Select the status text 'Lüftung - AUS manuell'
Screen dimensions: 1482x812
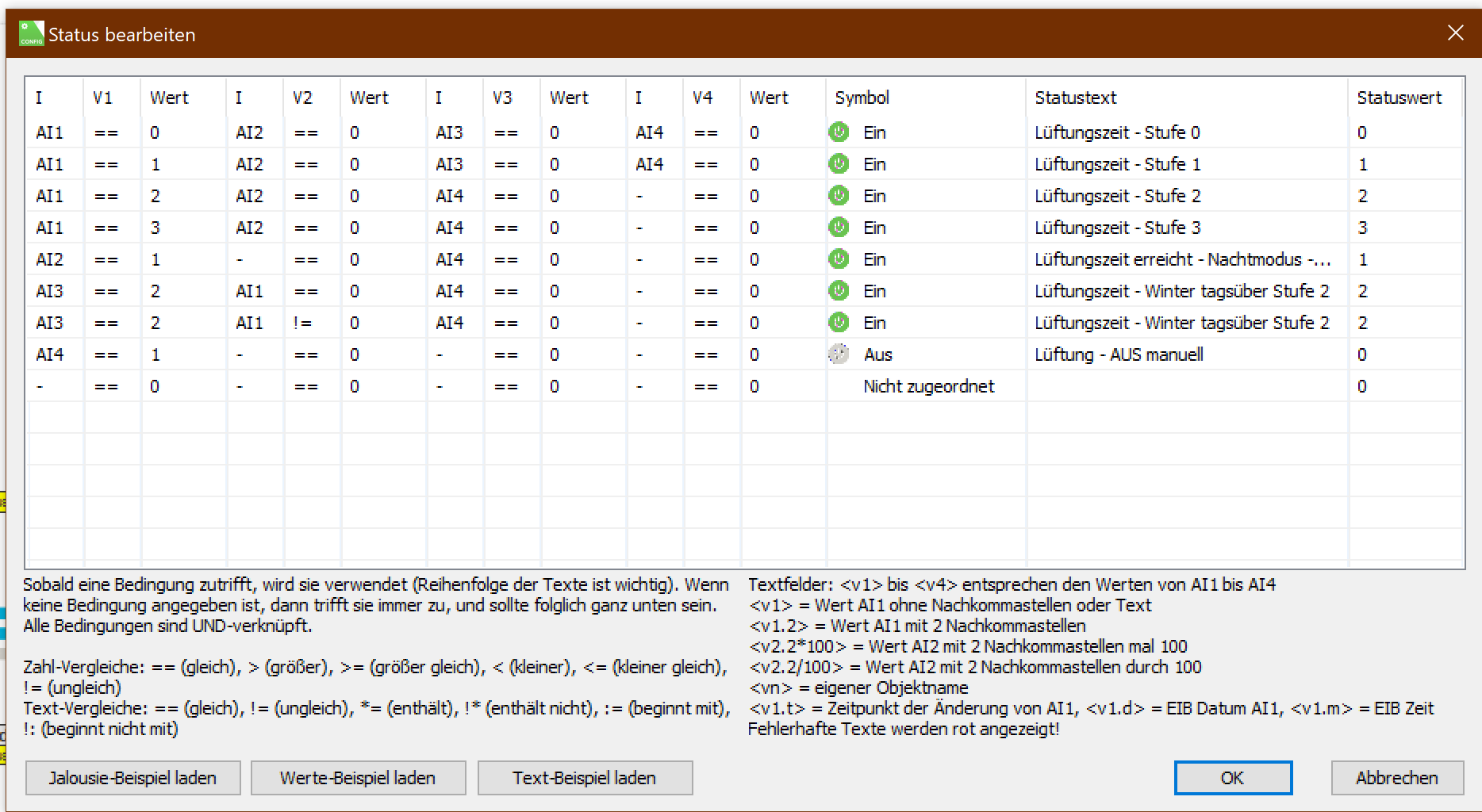tap(1119, 354)
